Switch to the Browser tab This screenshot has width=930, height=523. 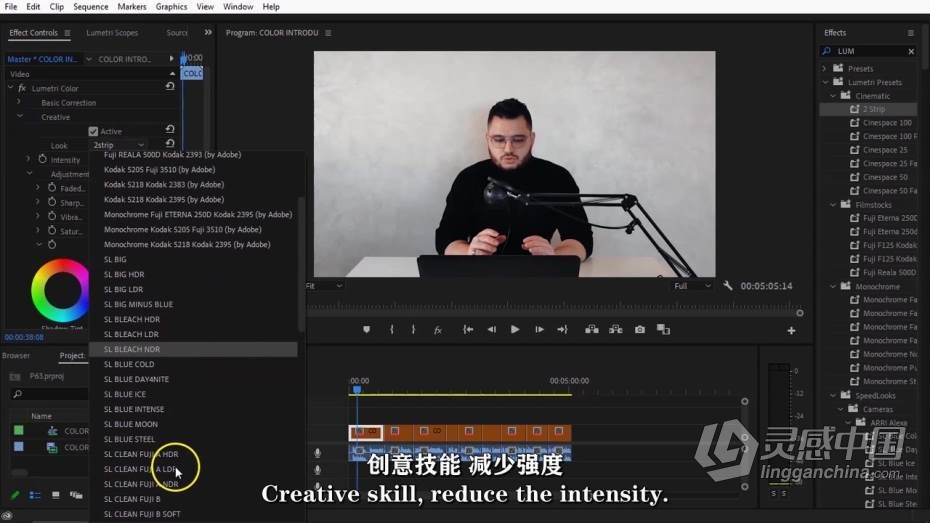point(16,355)
